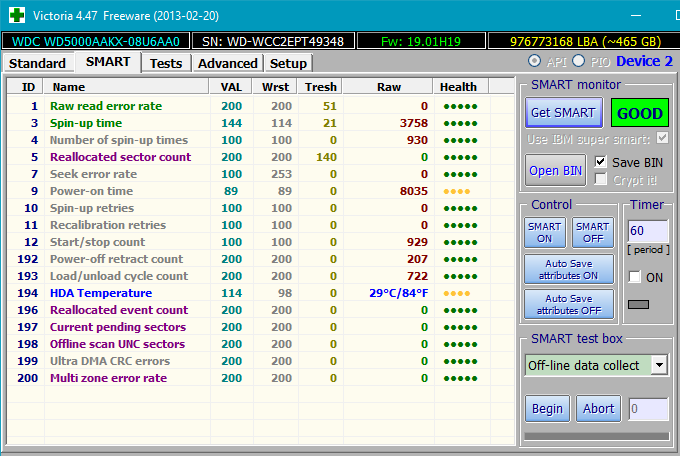
Task: Click the SMART ON button
Action: (544, 233)
